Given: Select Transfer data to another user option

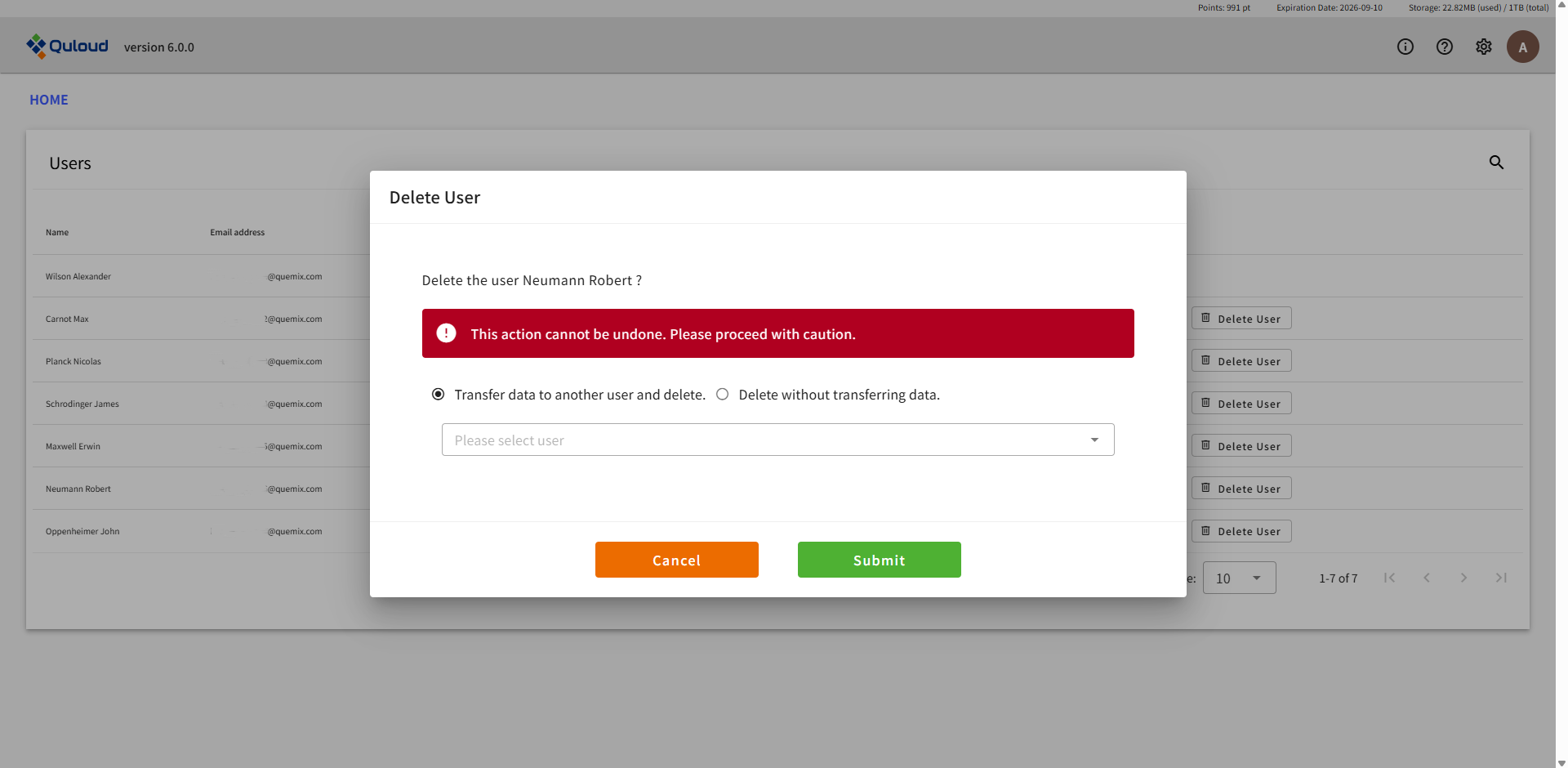Looking at the screenshot, I should [439, 395].
